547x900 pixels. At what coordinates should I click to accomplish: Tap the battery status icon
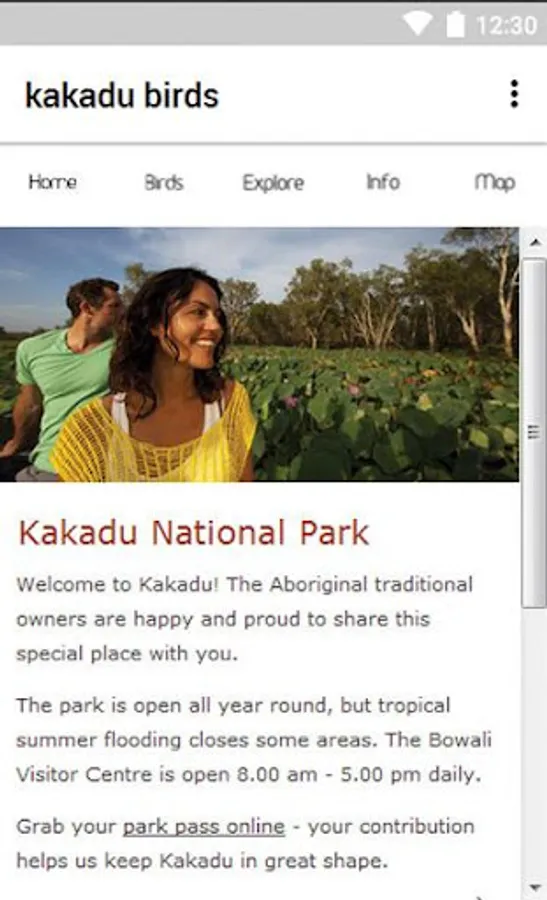pos(455,24)
